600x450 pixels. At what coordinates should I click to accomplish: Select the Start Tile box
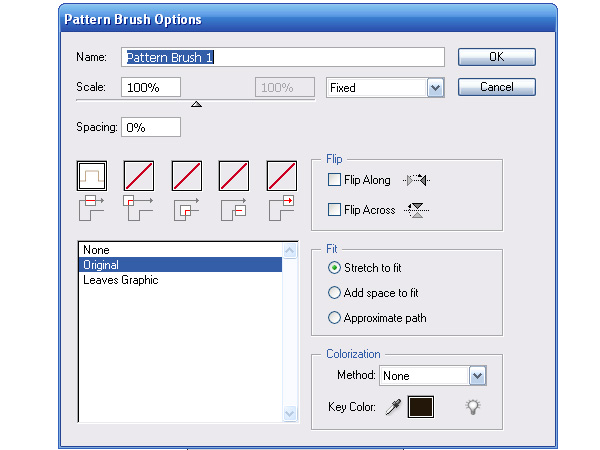234,176
